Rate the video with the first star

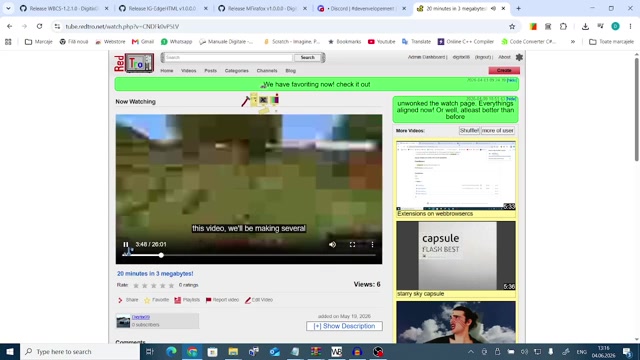tap(136, 285)
